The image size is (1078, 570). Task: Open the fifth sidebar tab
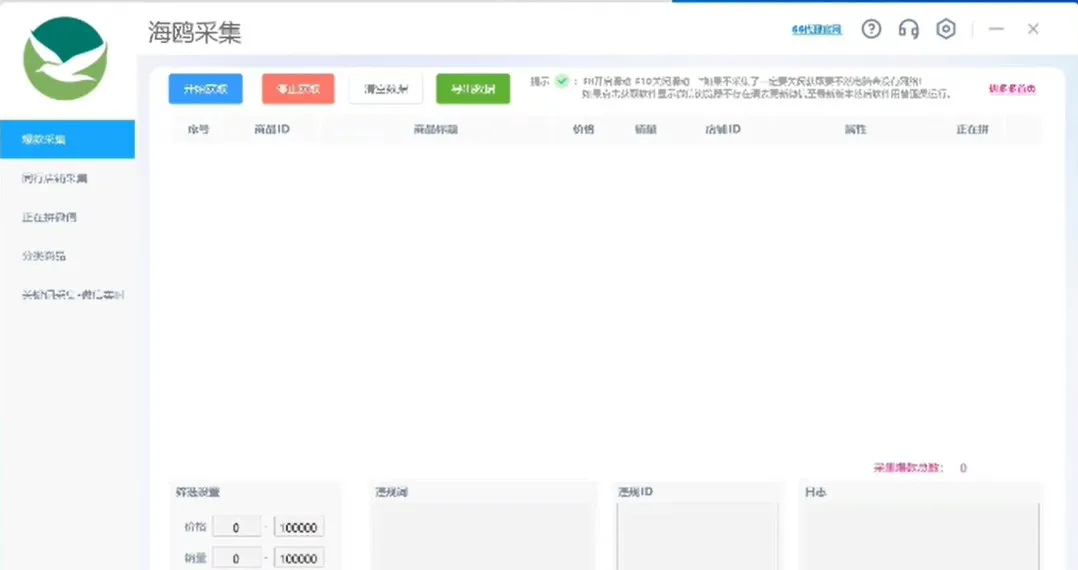pyautogui.click(x=73, y=295)
